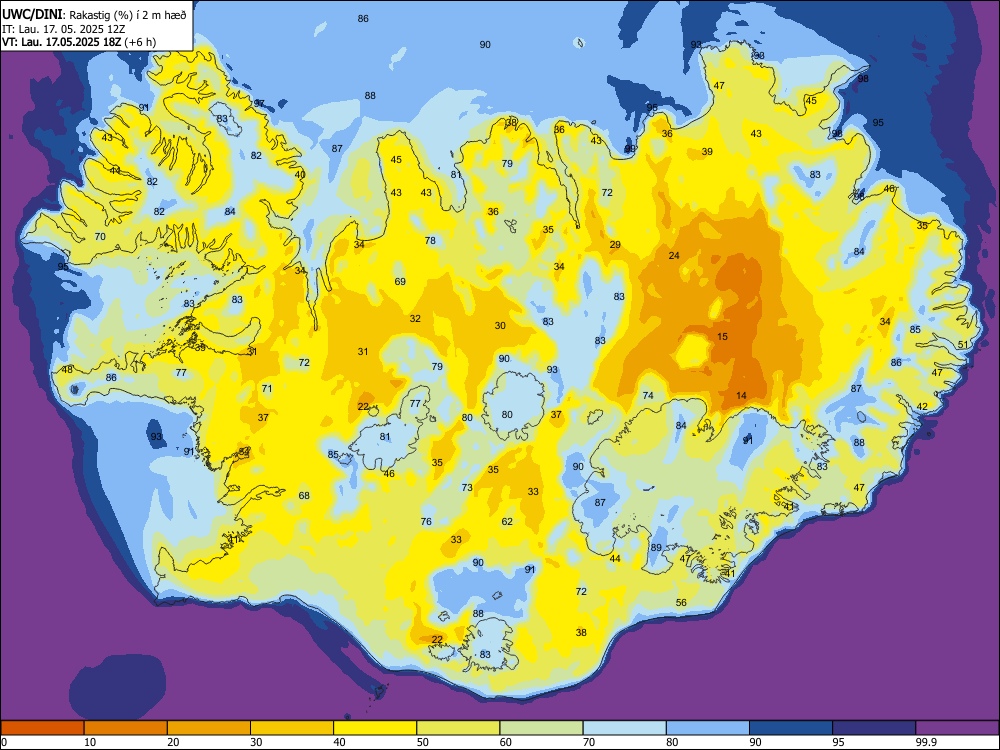Select the '20' legend scale label

[173, 742]
